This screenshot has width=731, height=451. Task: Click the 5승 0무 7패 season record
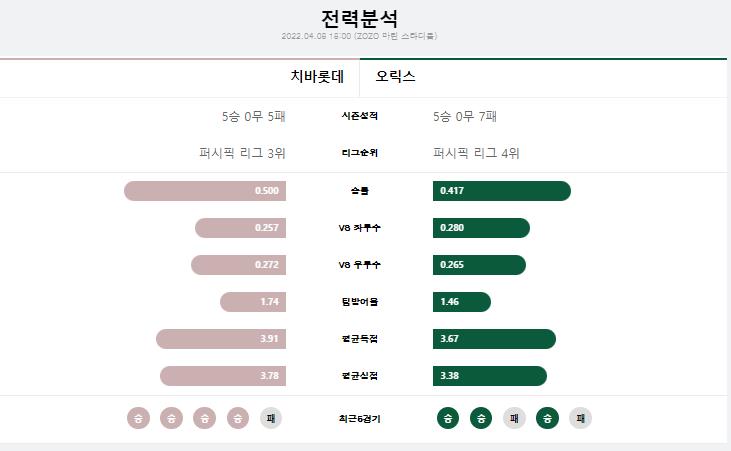465,116
